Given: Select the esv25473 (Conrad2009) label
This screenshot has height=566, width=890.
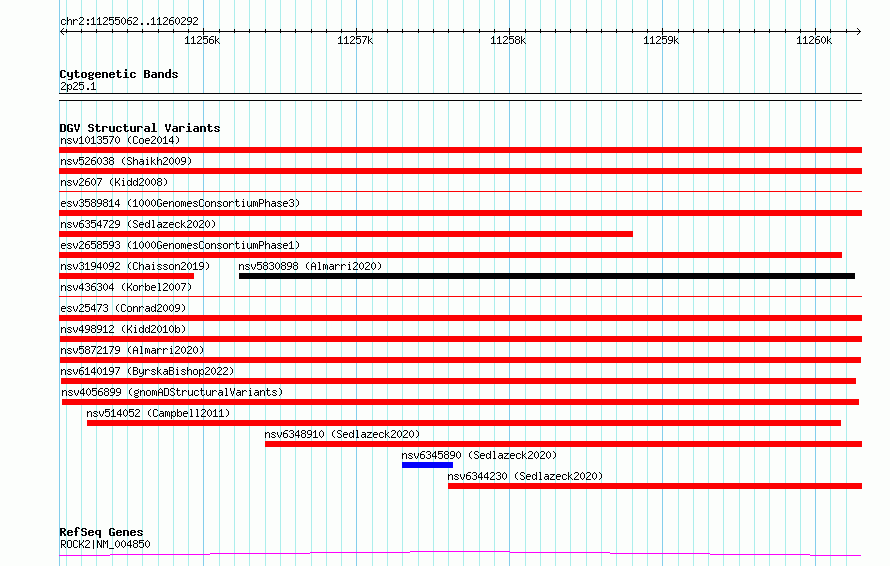Looking at the screenshot, I should pyautogui.click(x=123, y=308).
